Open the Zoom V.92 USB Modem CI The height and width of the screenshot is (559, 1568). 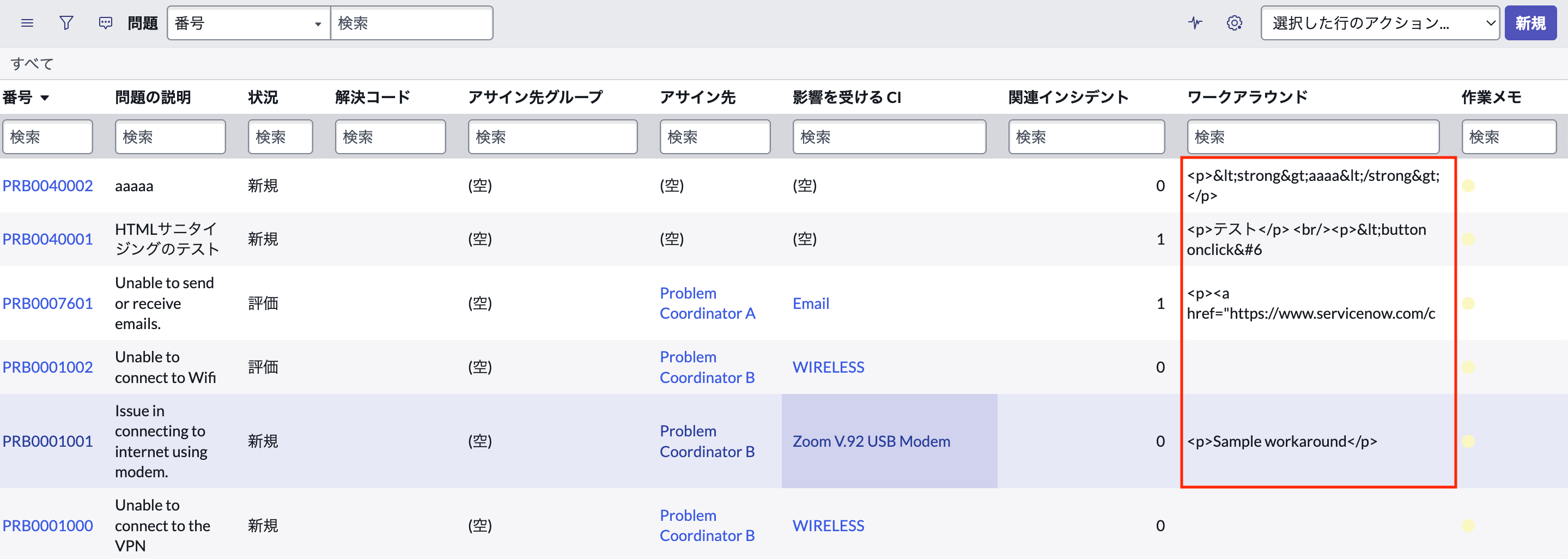(x=871, y=441)
